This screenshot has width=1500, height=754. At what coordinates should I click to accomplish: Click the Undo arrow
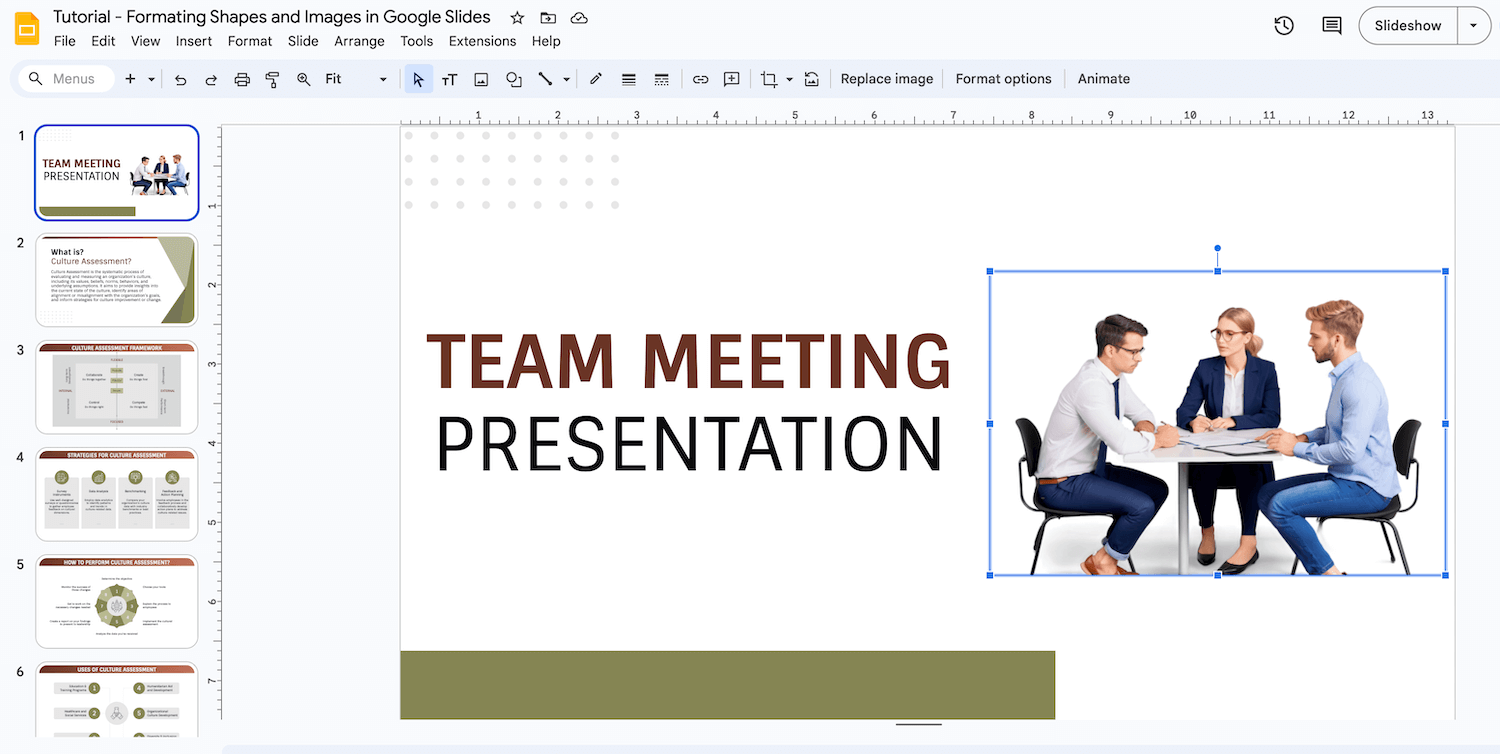(x=180, y=79)
